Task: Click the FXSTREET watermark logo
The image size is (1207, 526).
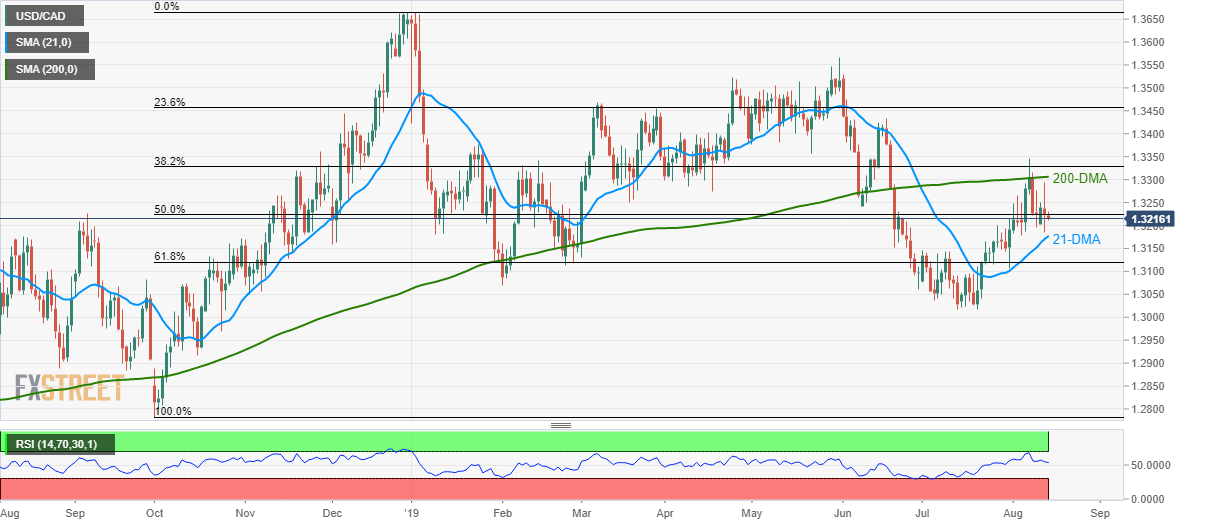Action: click(x=70, y=386)
